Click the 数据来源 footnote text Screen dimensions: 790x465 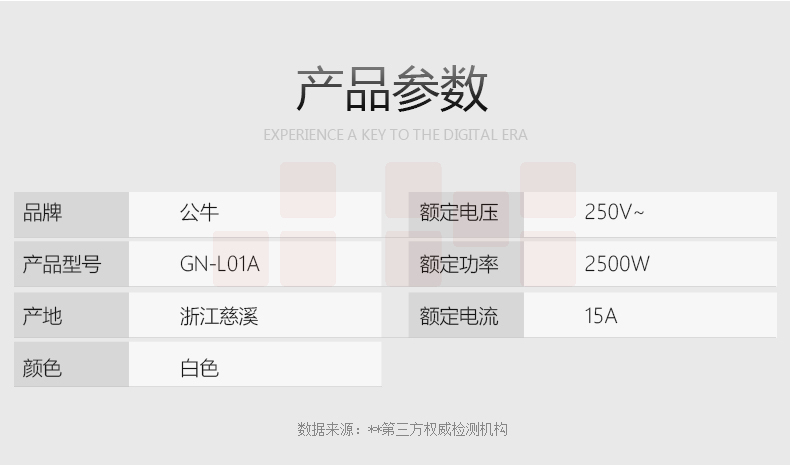click(402, 430)
